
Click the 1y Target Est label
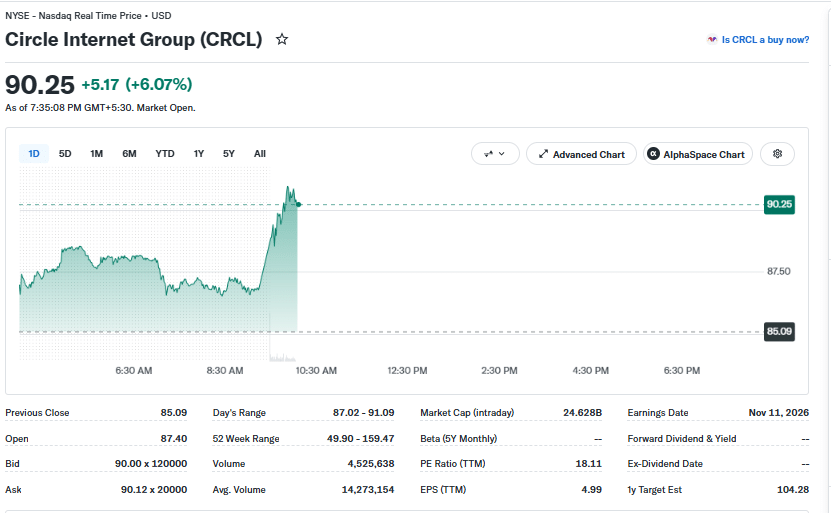pyautogui.click(x=655, y=490)
